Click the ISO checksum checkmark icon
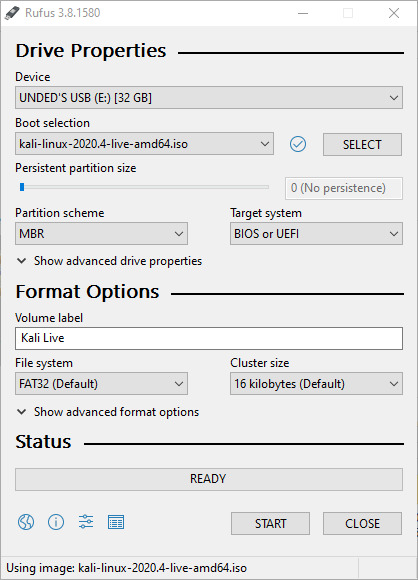418x580 pixels. coord(298,144)
